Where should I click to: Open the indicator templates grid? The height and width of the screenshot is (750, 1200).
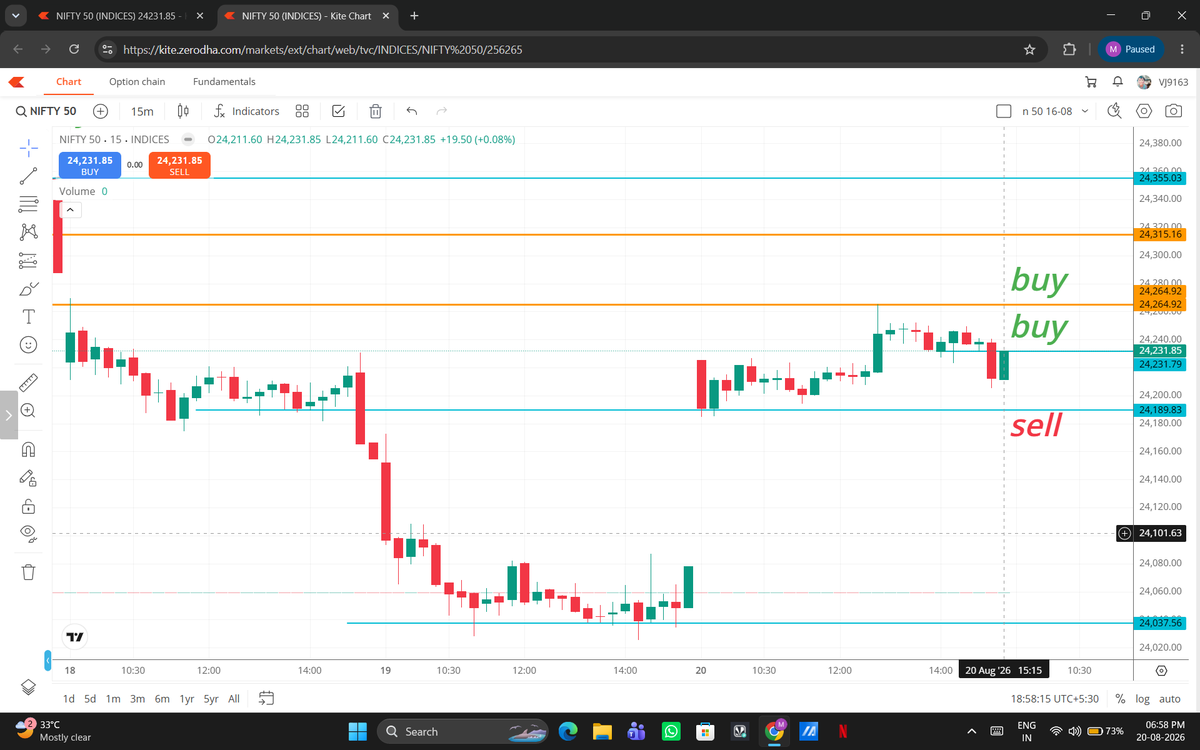click(302, 111)
